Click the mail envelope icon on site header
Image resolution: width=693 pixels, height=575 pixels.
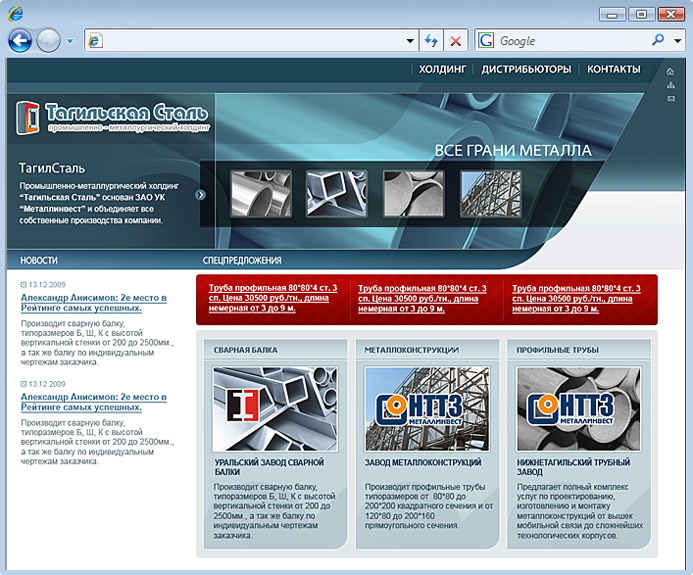tap(671, 99)
